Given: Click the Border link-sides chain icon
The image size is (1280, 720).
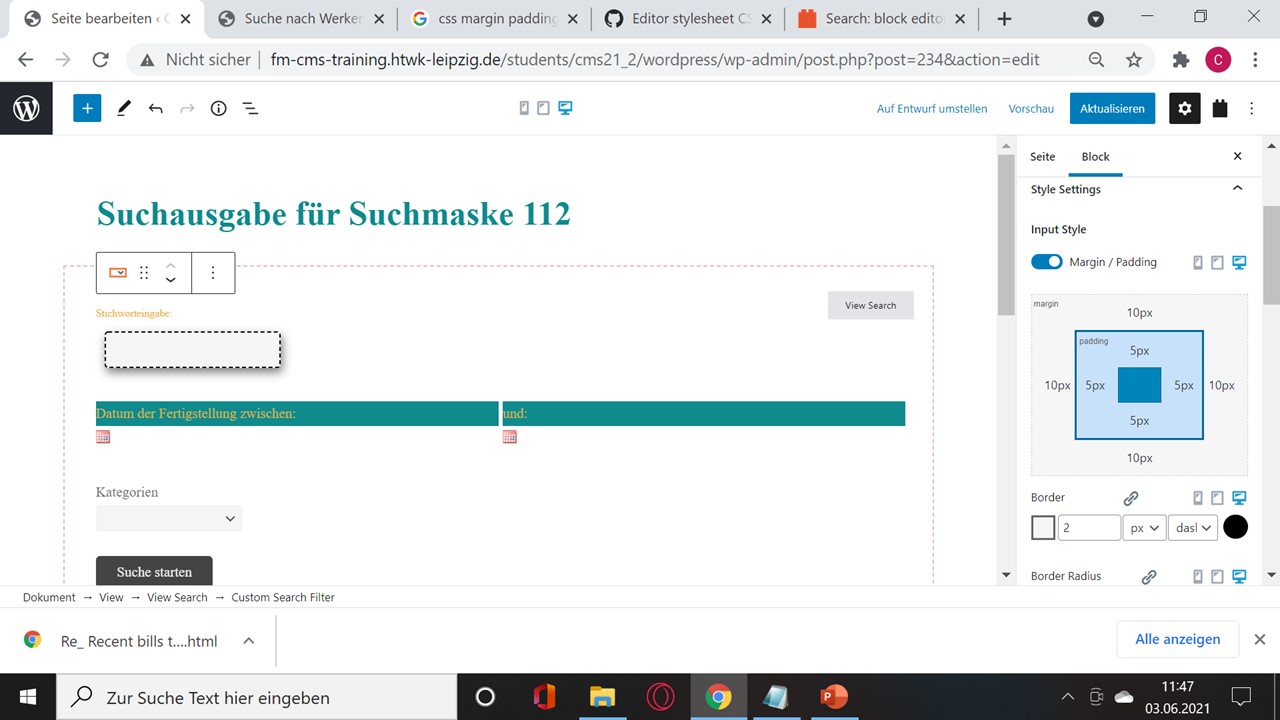Looking at the screenshot, I should pyautogui.click(x=1131, y=498).
